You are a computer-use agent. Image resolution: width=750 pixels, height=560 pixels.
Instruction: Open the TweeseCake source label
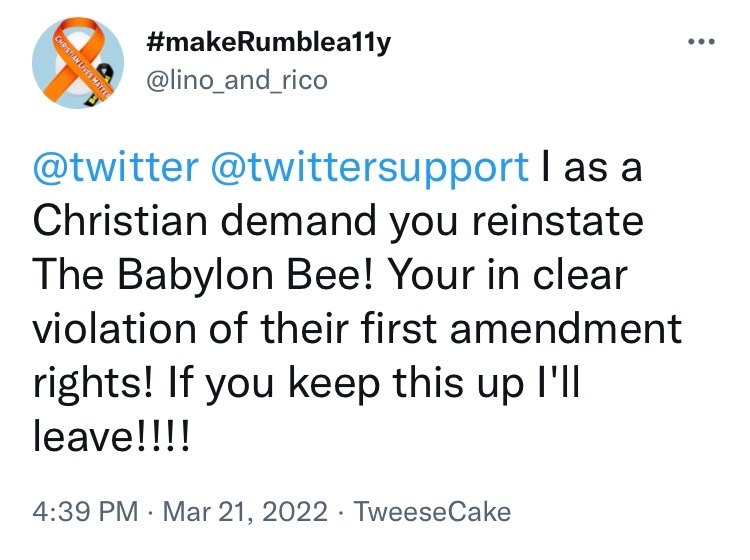click(x=432, y=511)
